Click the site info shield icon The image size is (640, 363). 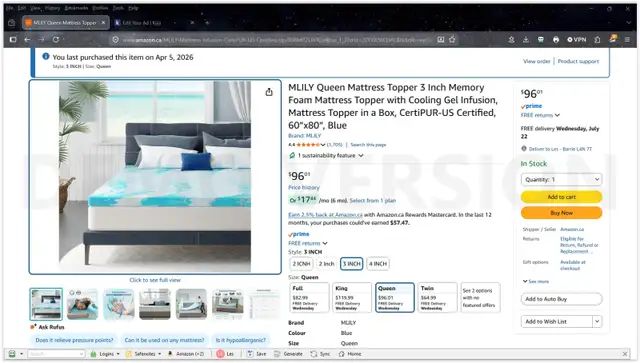pos(116,40)
